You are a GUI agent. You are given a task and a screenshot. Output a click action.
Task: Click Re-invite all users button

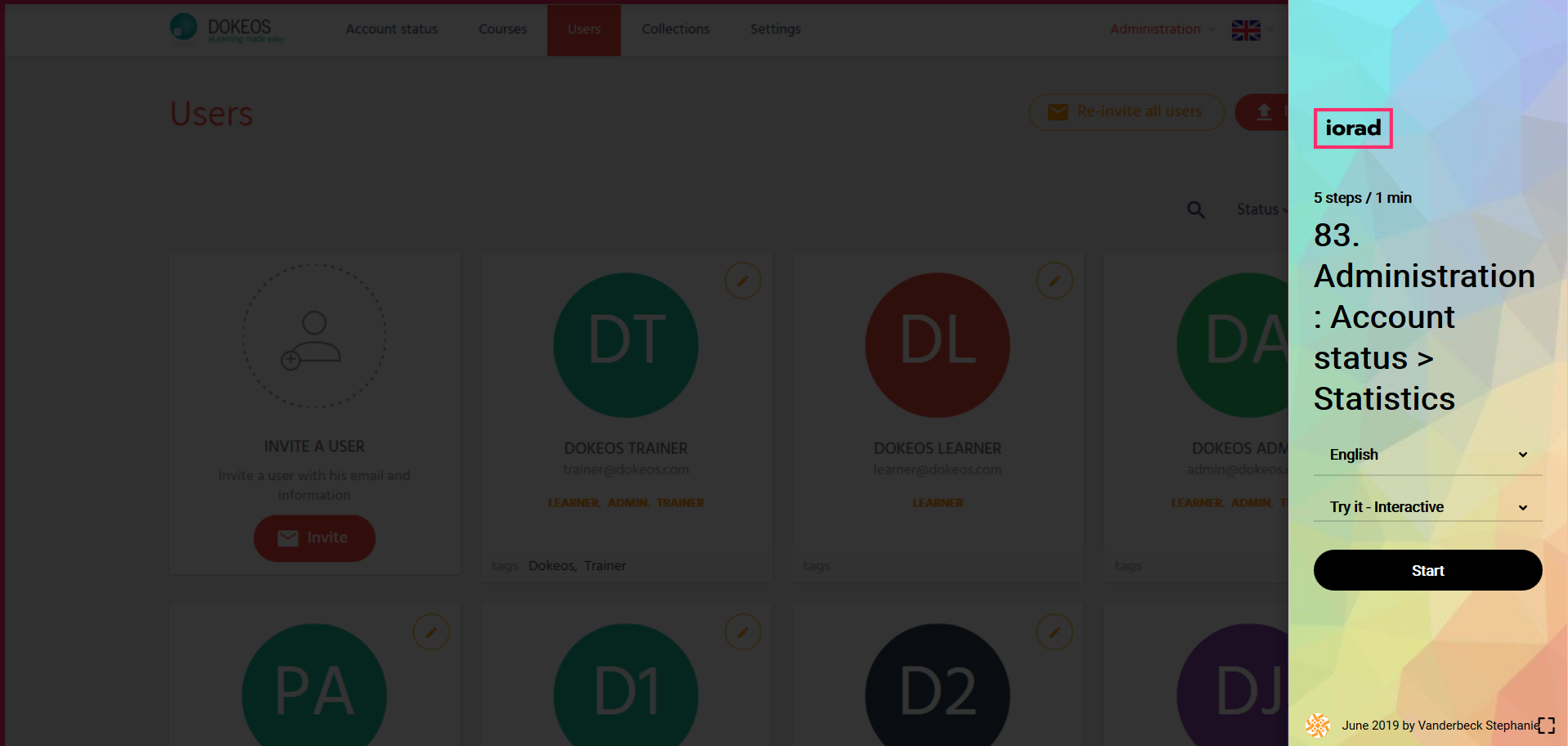[x=1126, y=112]
